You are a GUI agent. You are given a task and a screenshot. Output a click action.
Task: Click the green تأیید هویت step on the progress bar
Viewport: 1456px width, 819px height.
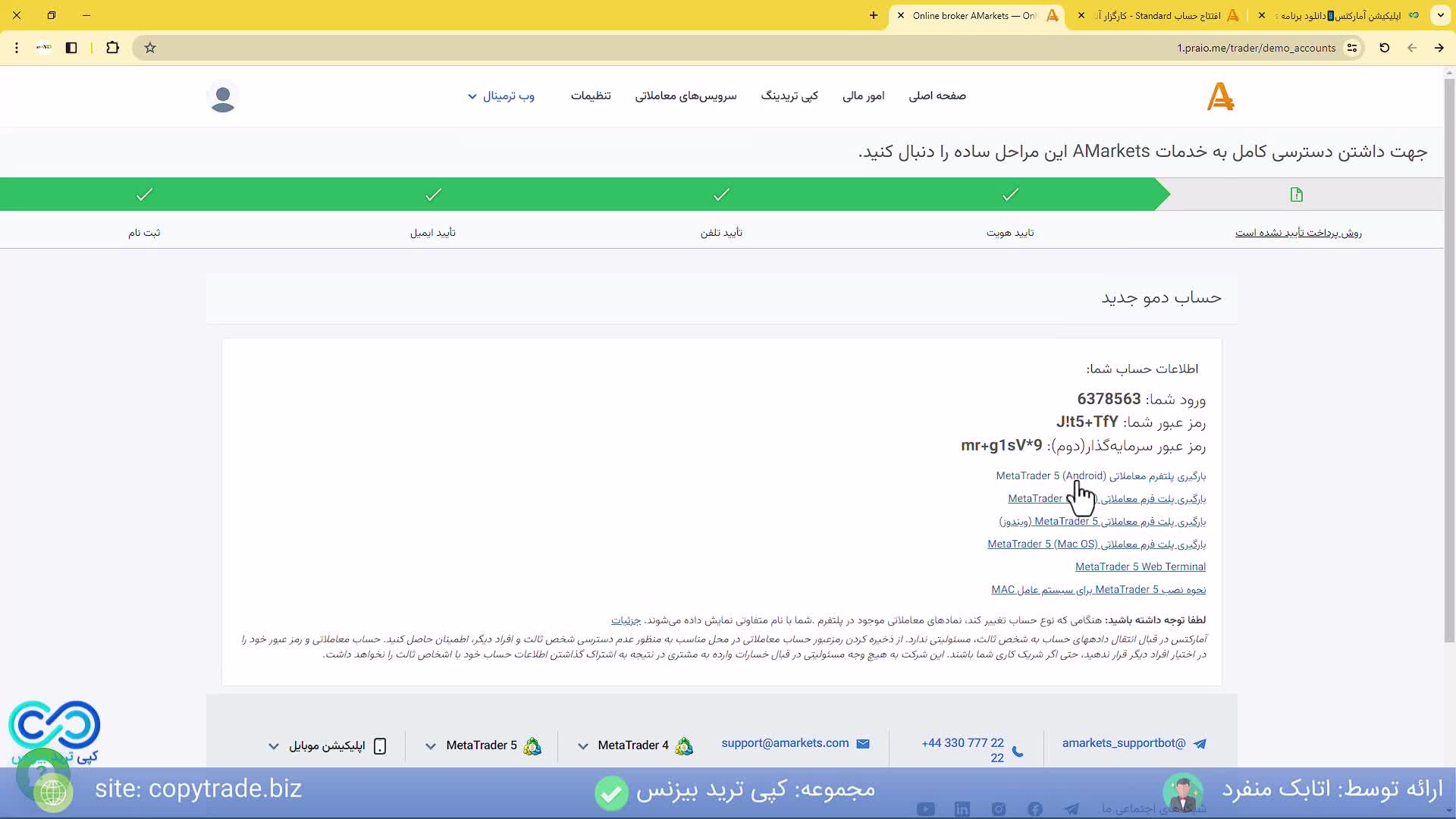[x=1009, y=194]
